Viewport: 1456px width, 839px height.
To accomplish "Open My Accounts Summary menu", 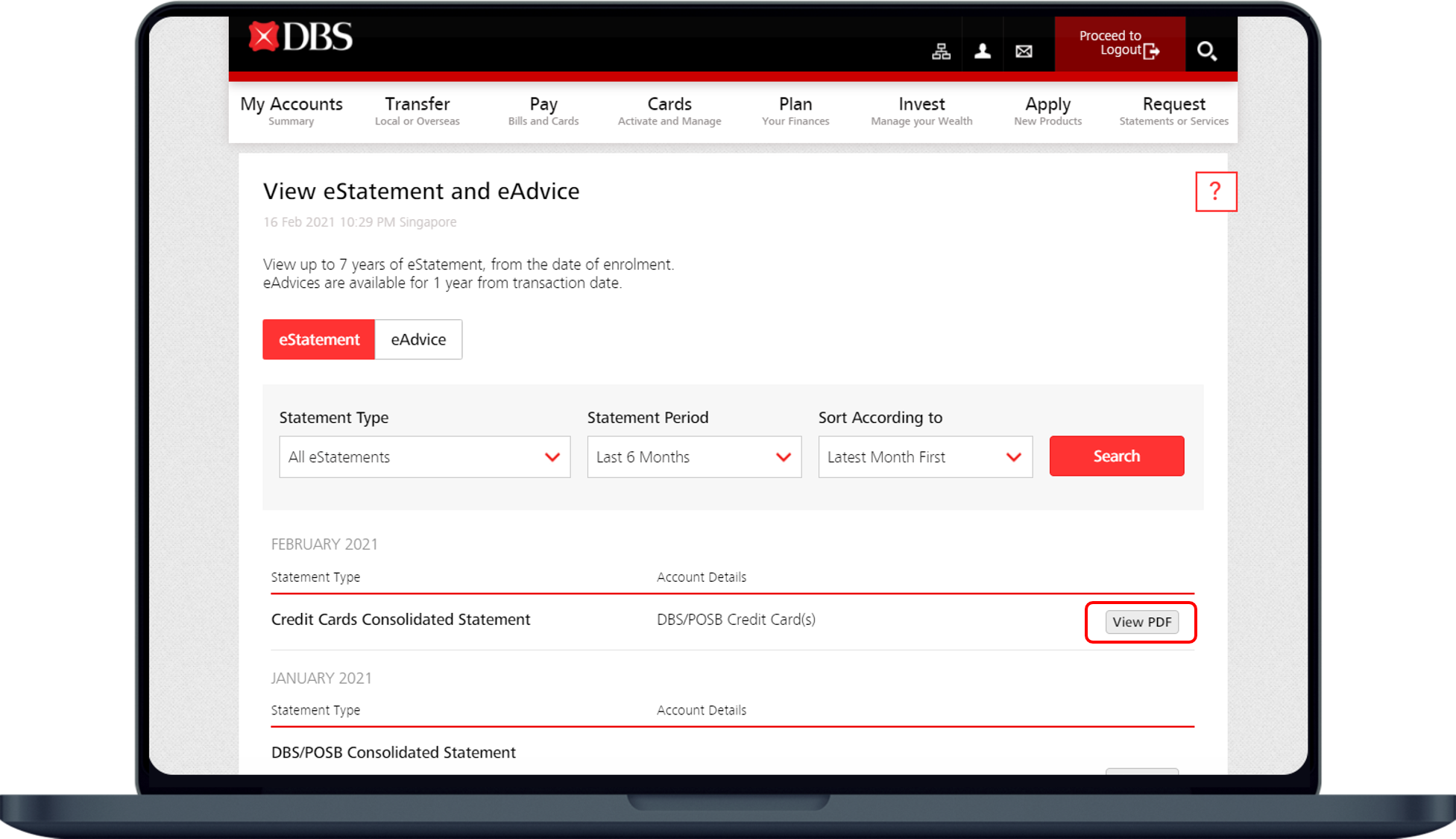I will (291, 110).
